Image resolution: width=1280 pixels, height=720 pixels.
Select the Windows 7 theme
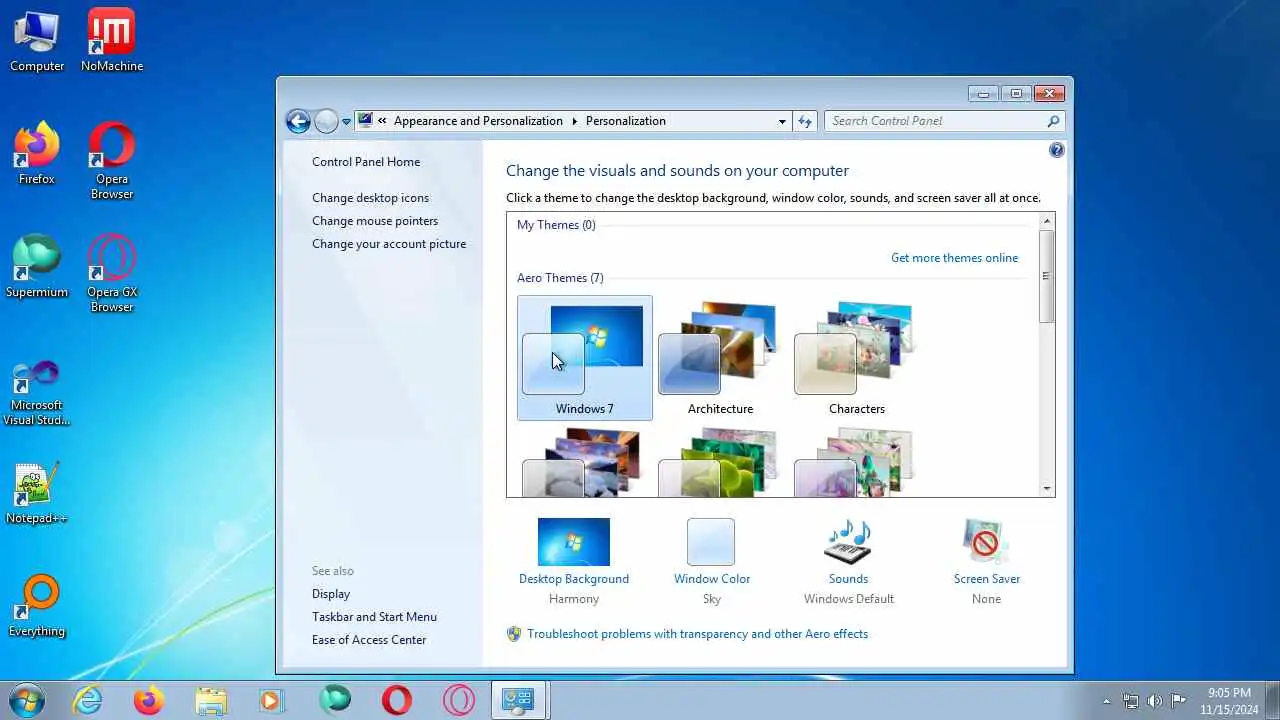(x=585, y=358)
